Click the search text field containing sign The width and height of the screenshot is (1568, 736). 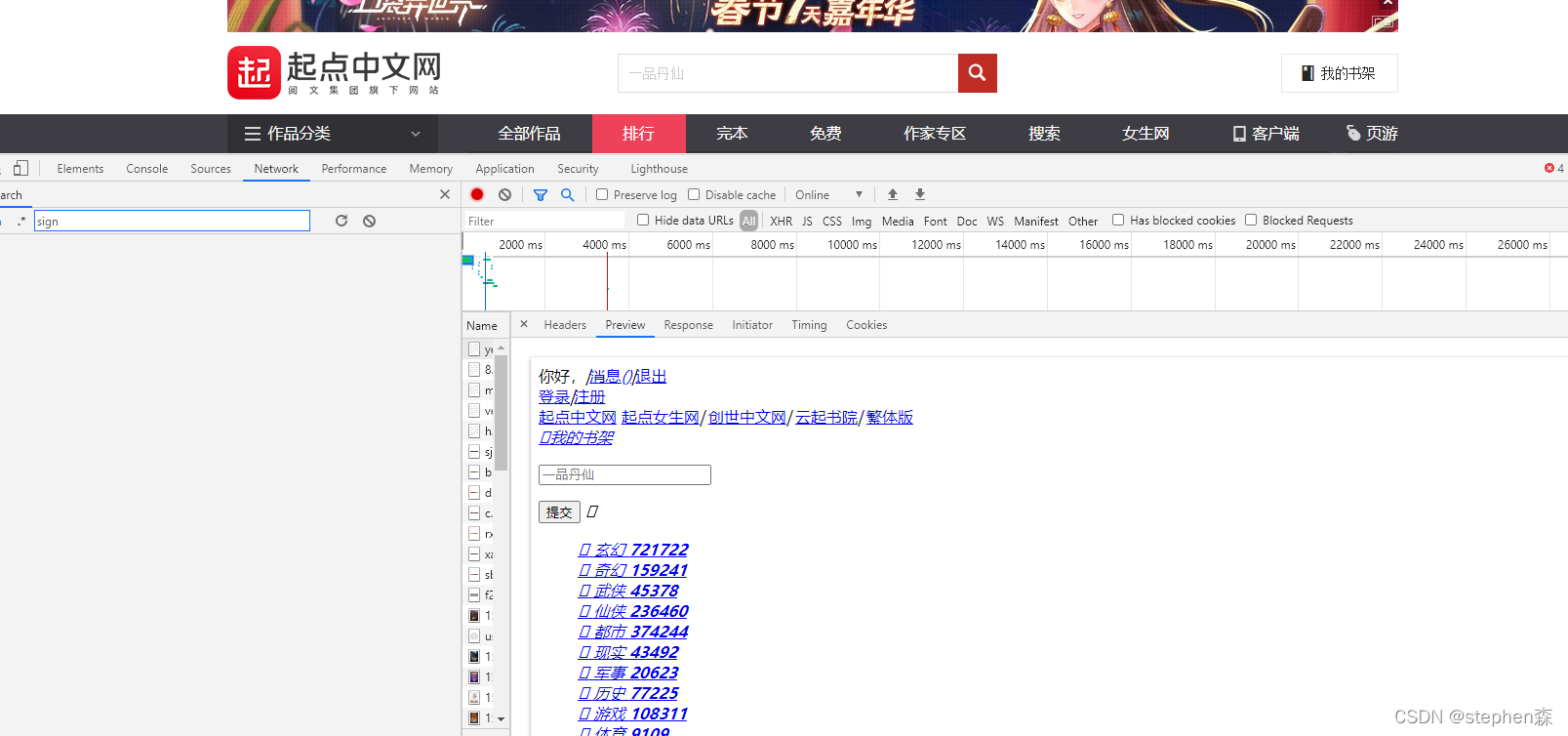172,222
